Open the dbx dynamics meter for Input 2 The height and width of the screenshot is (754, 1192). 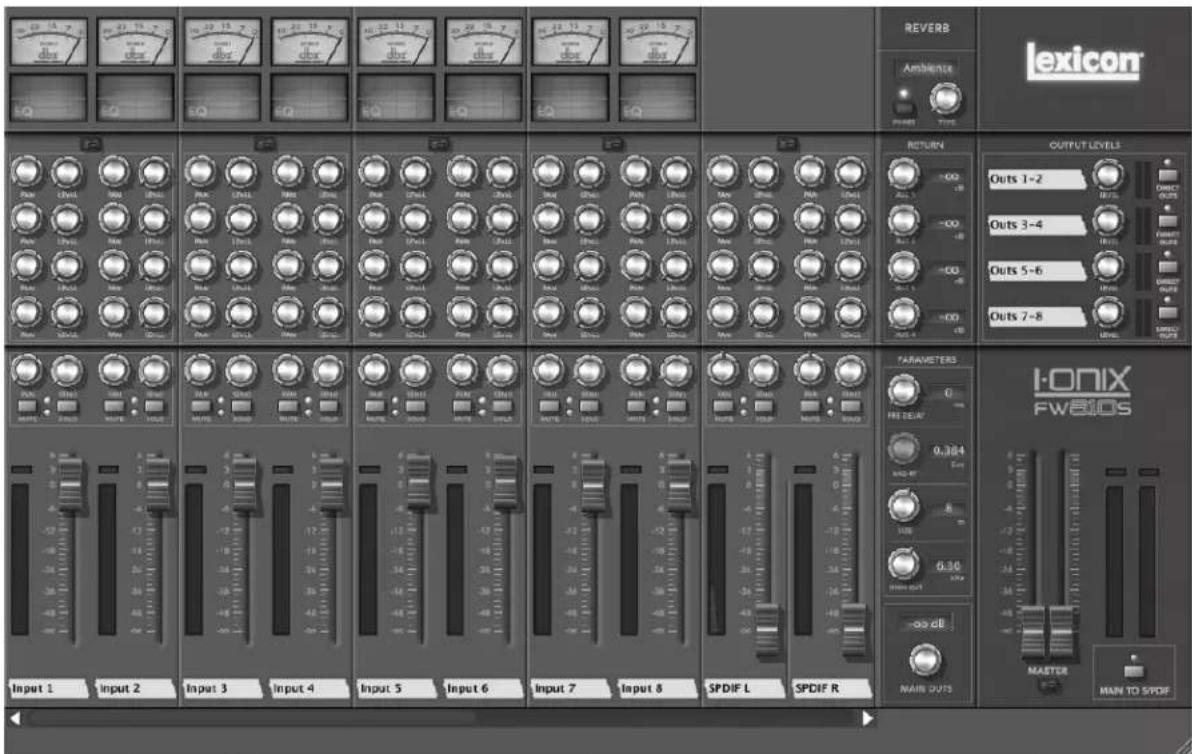tap(136, 43)
